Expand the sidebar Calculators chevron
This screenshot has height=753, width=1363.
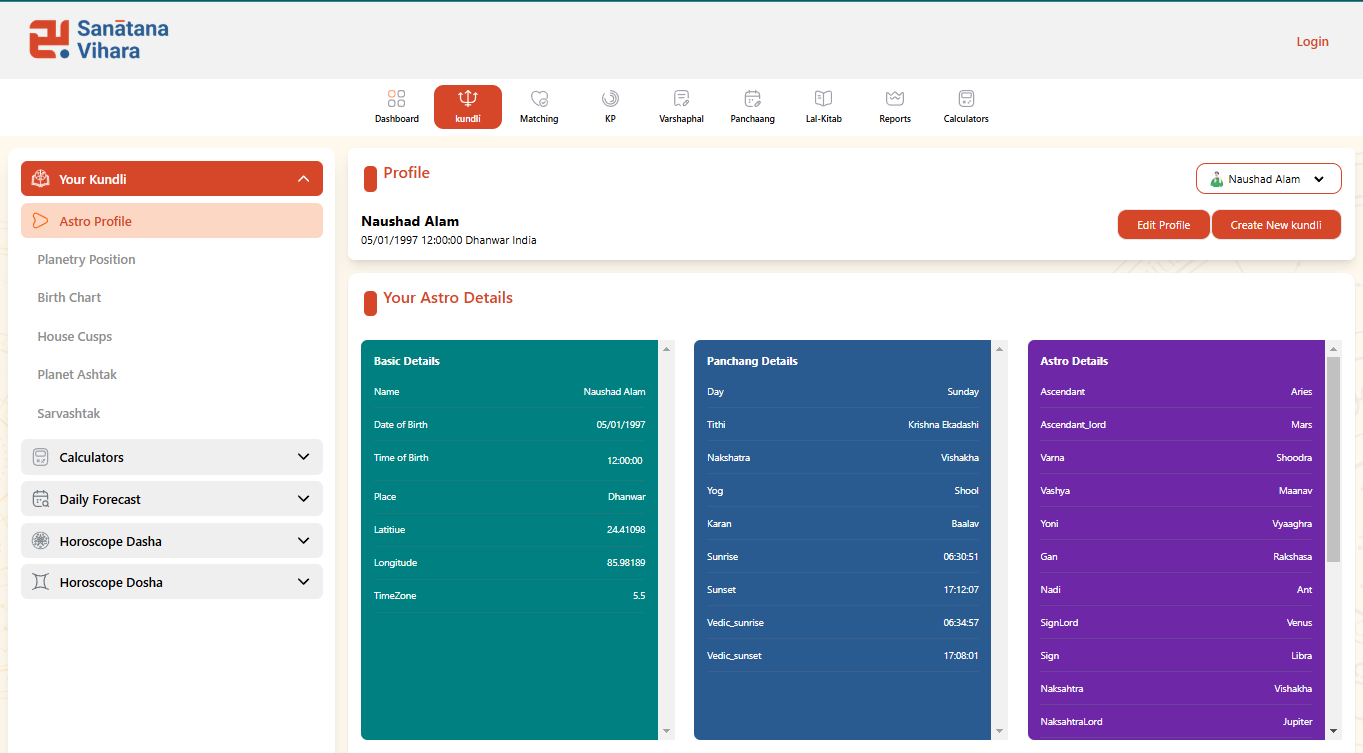click(x=304, y=457)
